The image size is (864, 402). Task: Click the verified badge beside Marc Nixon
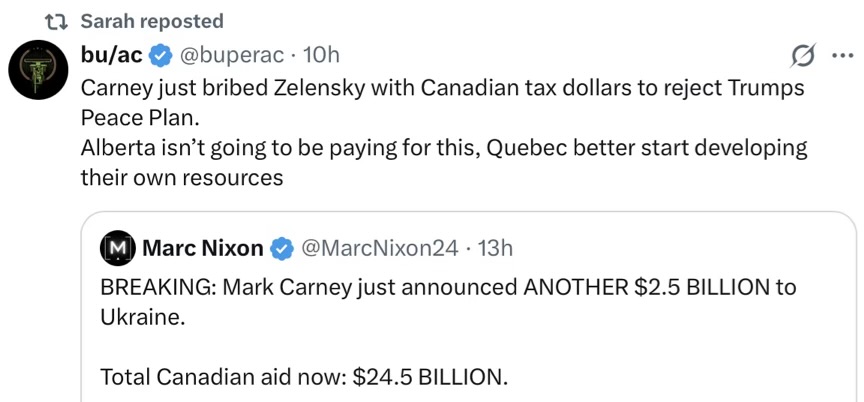click(x=283, y=247)
